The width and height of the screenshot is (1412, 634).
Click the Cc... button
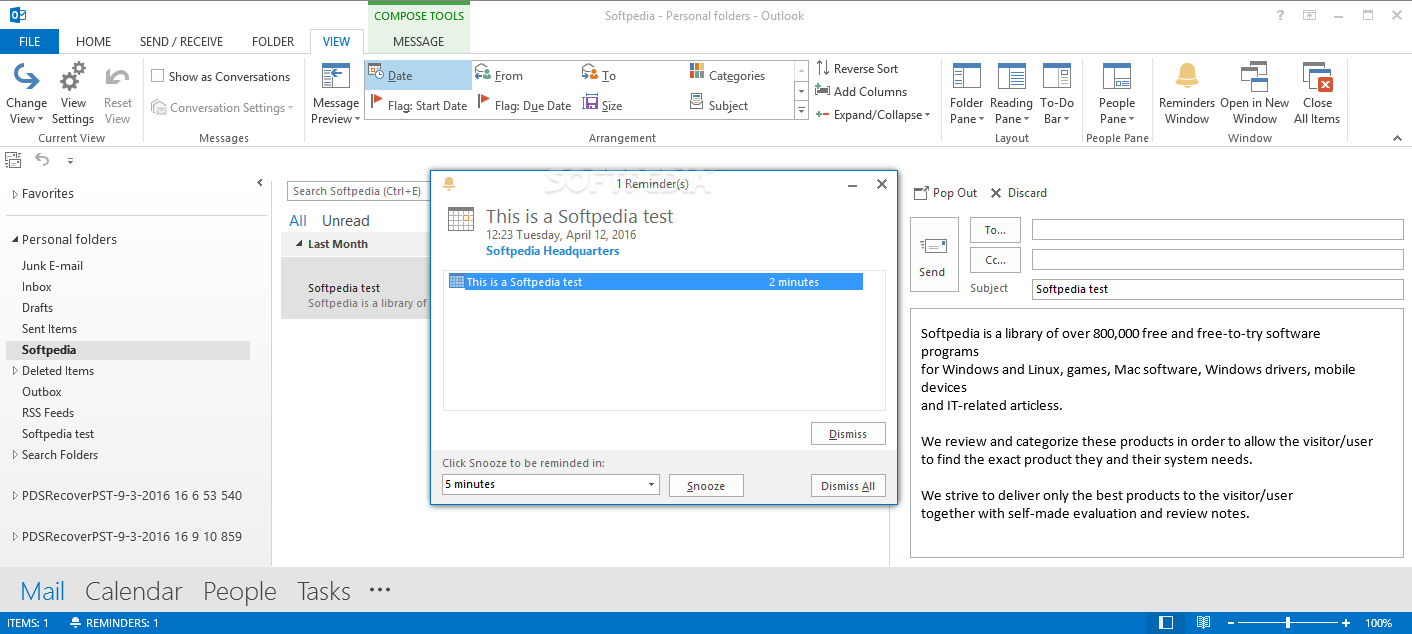click(995, 260)
